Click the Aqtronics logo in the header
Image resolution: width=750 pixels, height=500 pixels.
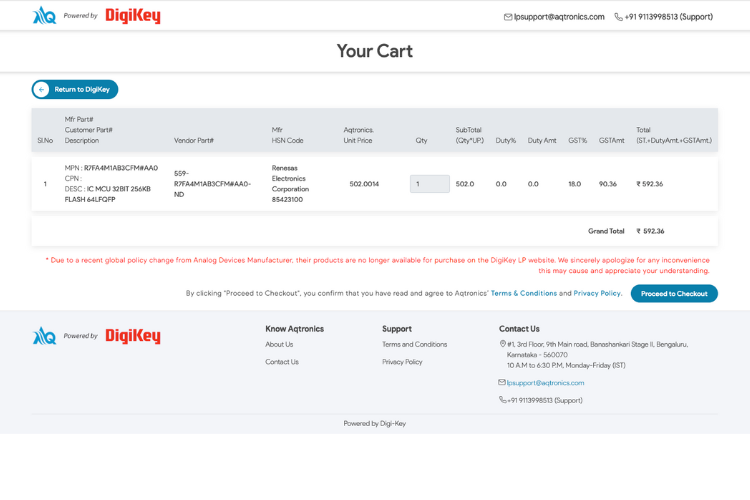(x=44, y=15)
